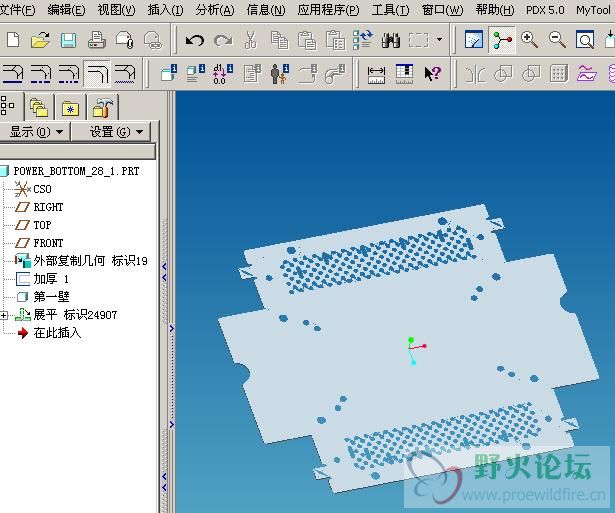615x513 pixels.
Task: Open the 信息(N) menu
Action: [266, 9]
